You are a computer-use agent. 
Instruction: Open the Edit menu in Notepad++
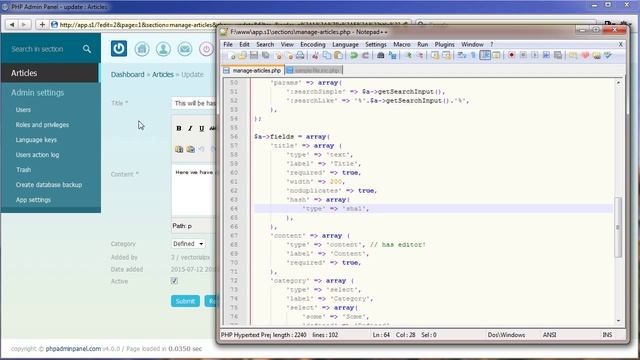(x=244, y=44)
